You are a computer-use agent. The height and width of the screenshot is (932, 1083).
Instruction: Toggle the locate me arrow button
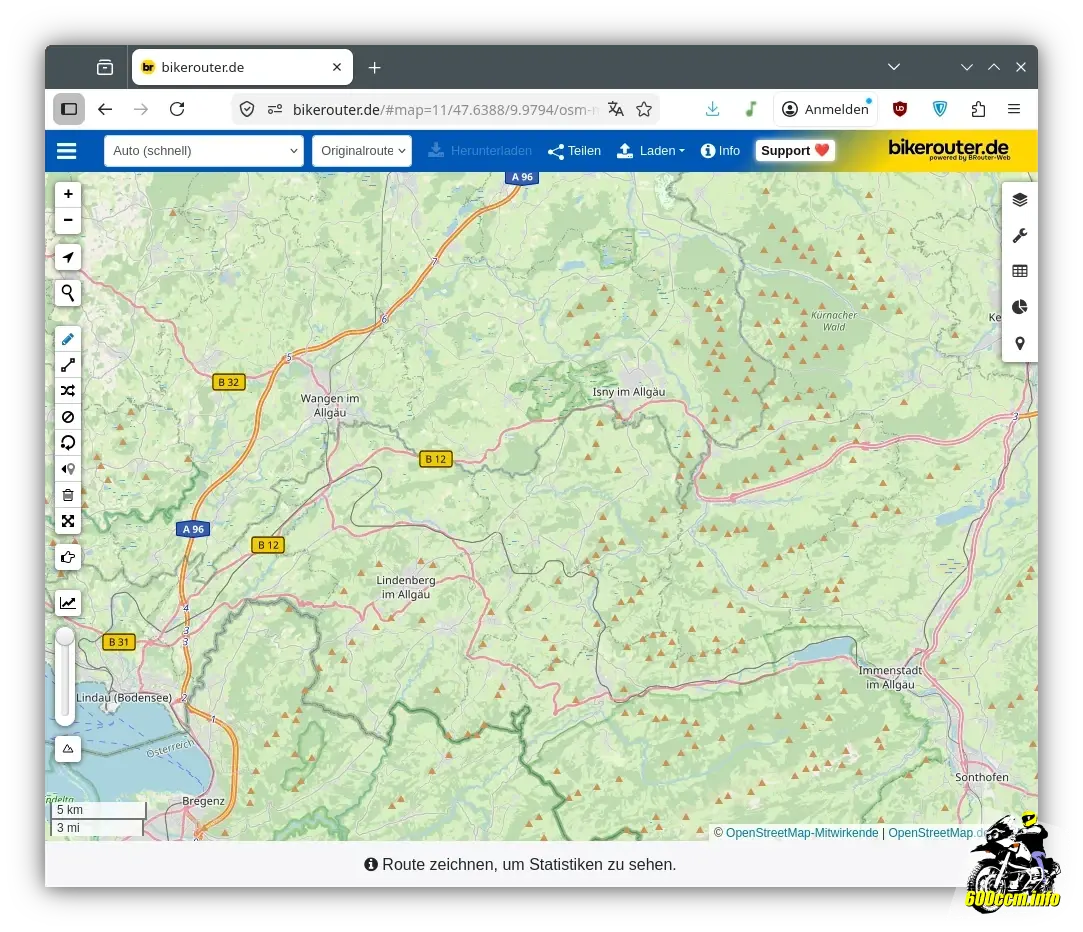click(68, 258)
